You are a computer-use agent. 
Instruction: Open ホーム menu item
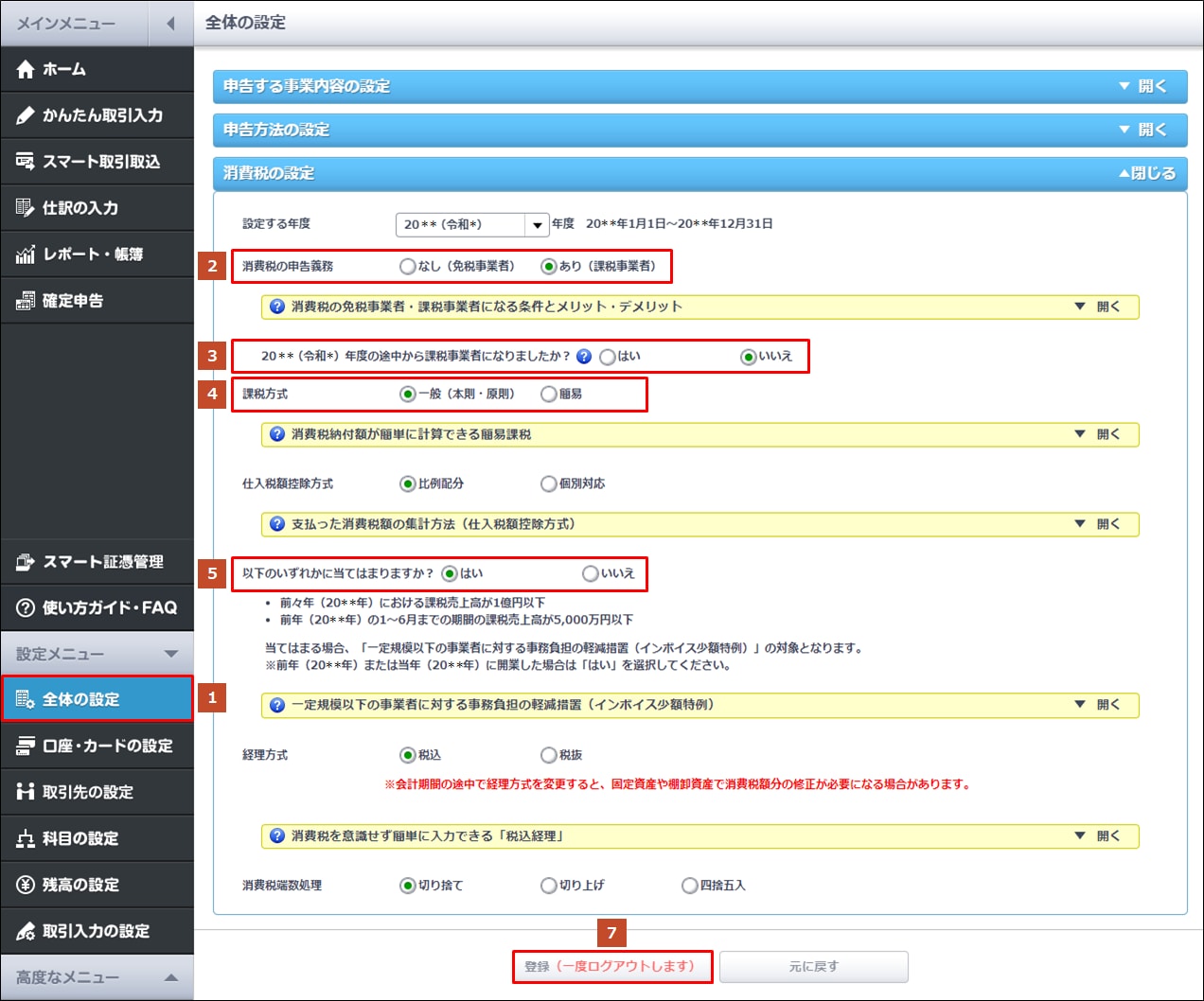coord(97,69)
